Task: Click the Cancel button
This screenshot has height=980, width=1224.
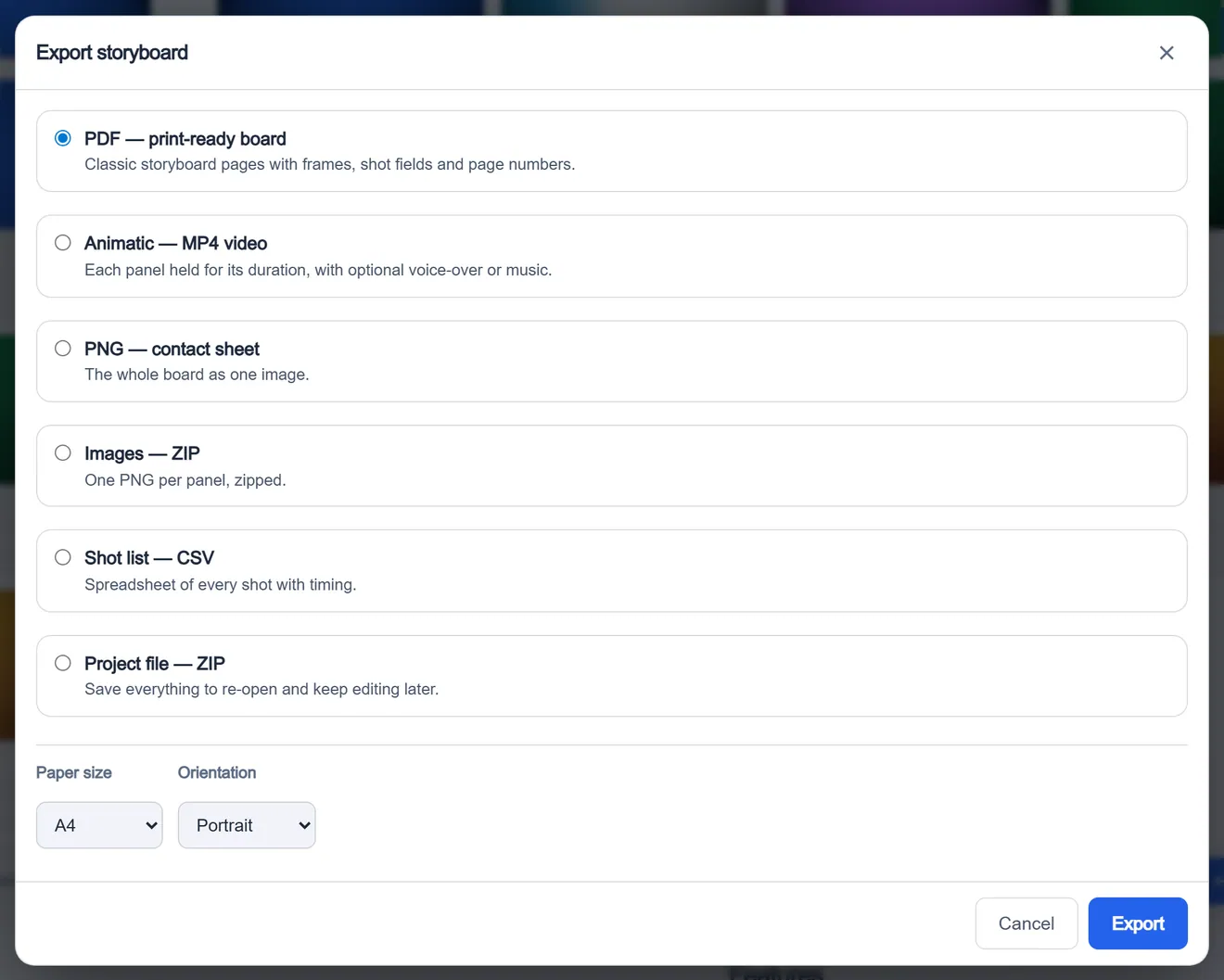Action: pos(1026,923)
